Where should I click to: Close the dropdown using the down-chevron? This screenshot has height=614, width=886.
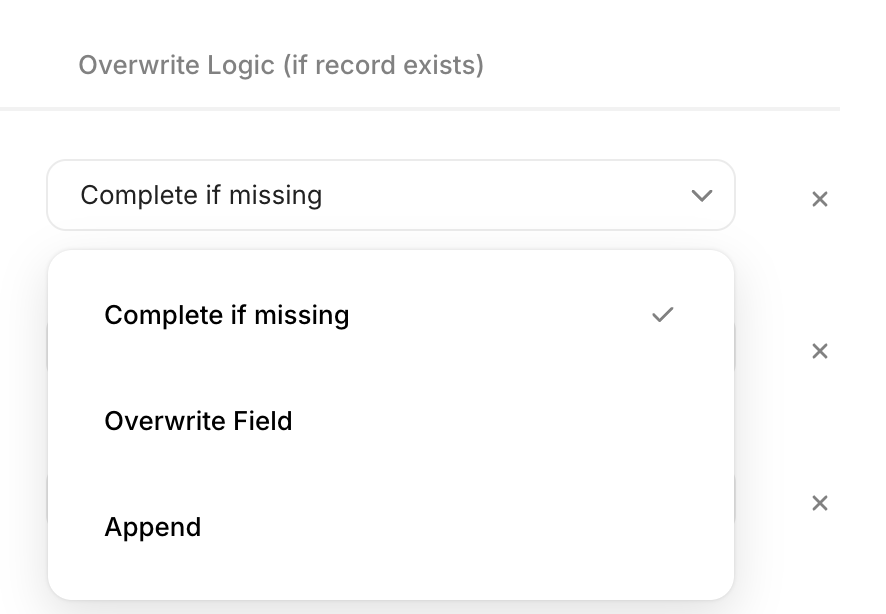702,195
